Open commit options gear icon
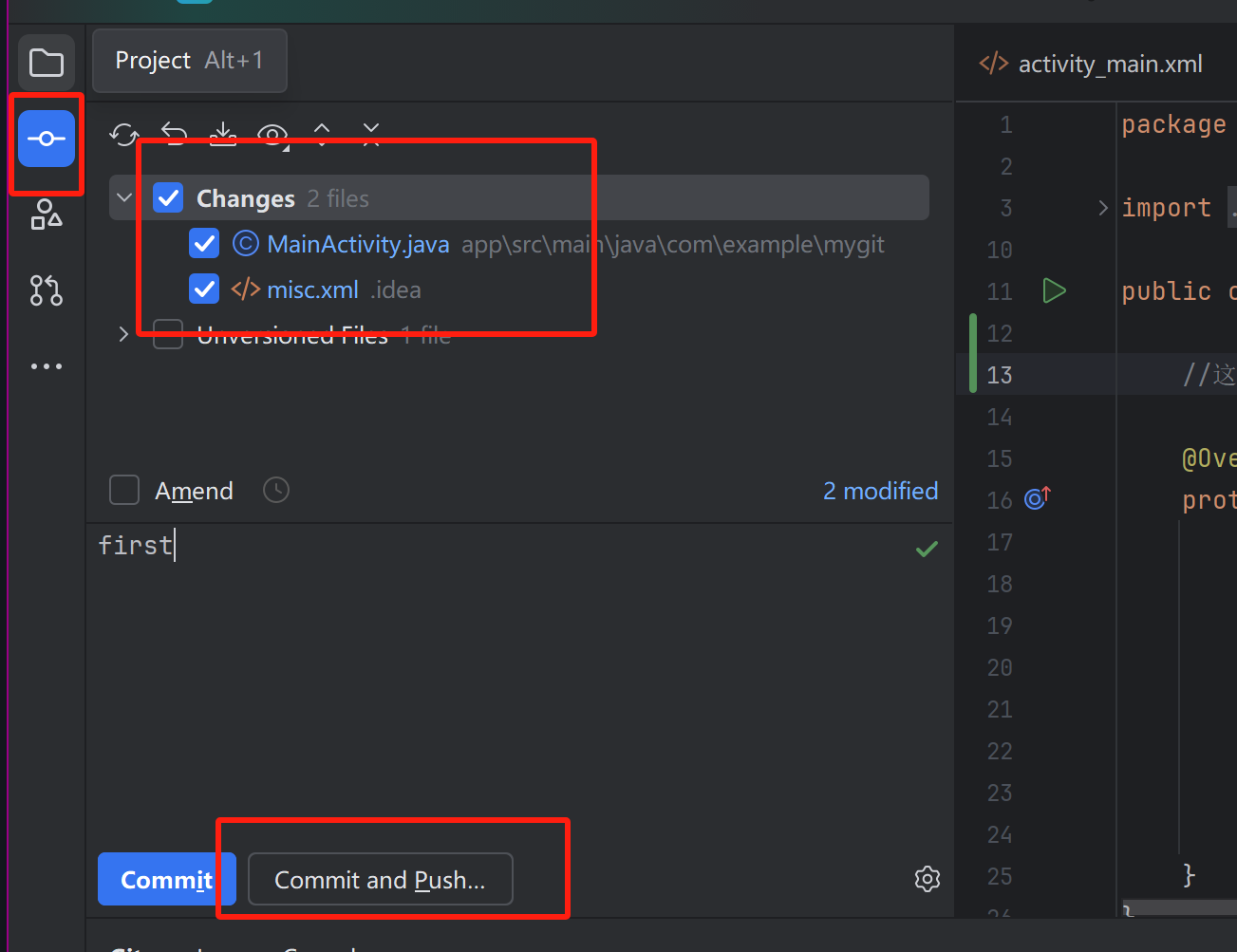1237x952 pixels. 928,879
